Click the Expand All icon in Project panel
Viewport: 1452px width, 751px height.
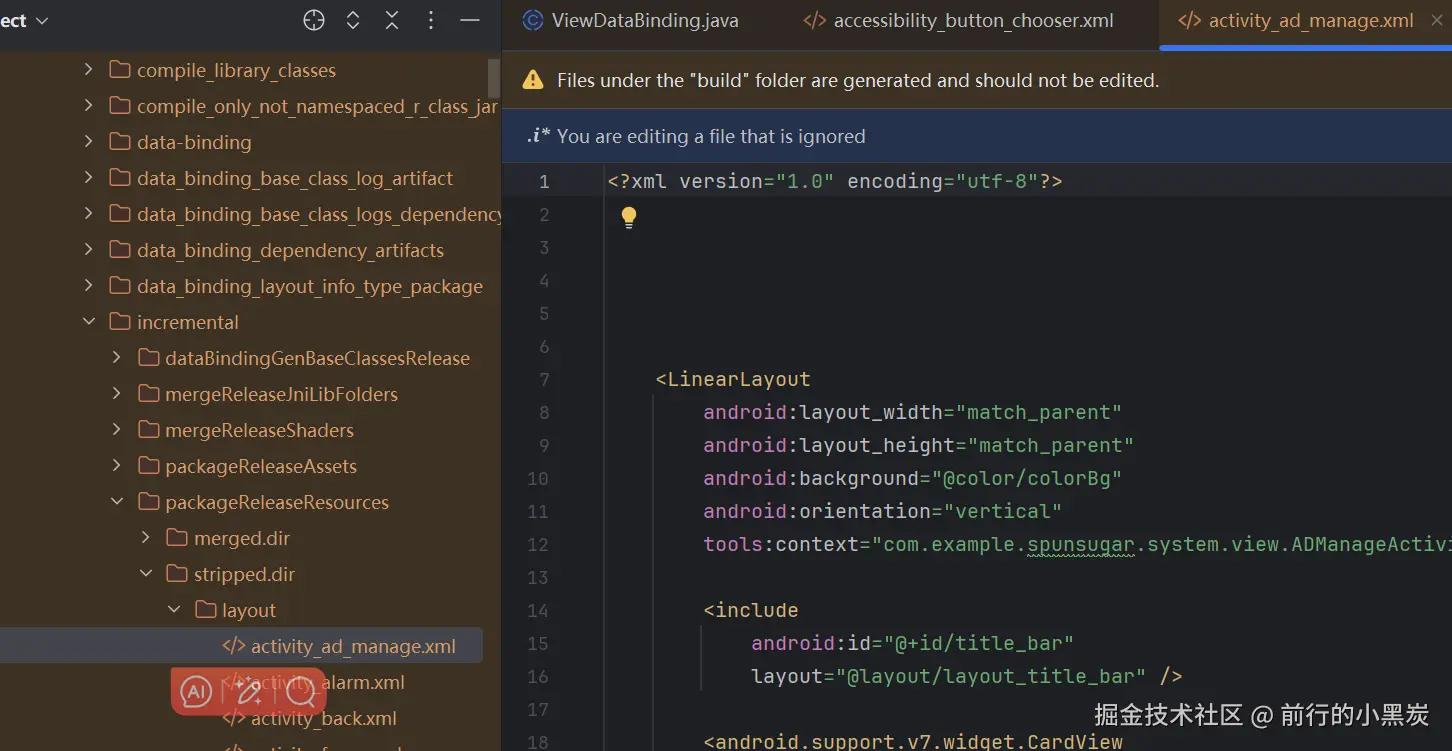[353, 20]
